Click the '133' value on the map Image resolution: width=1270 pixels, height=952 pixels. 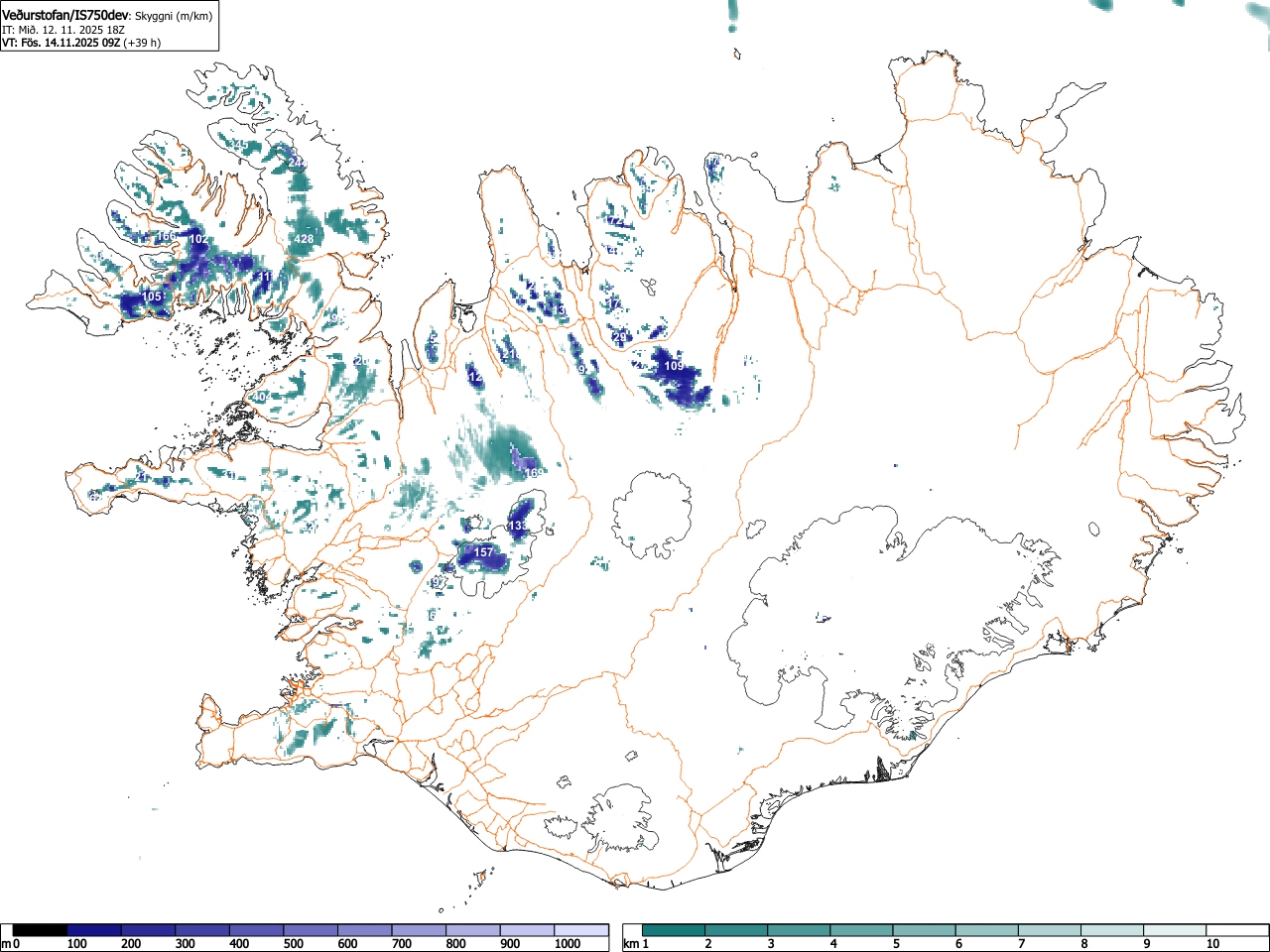[518, 526]
